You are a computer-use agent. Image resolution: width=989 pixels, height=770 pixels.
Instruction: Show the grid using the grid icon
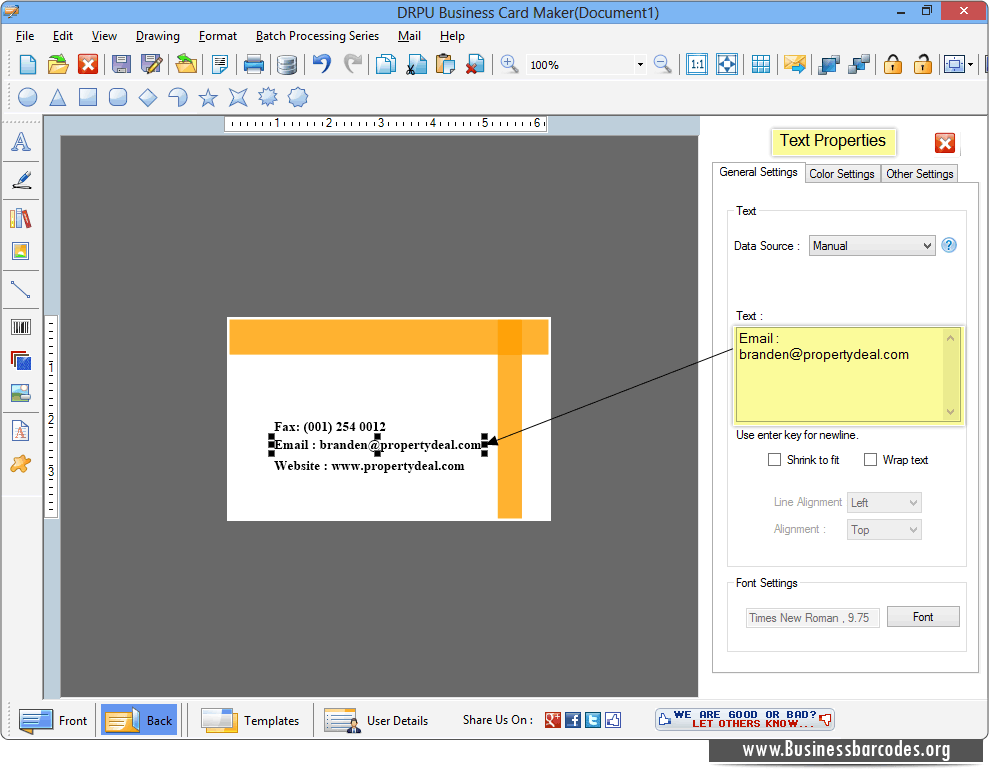point(761,64)
